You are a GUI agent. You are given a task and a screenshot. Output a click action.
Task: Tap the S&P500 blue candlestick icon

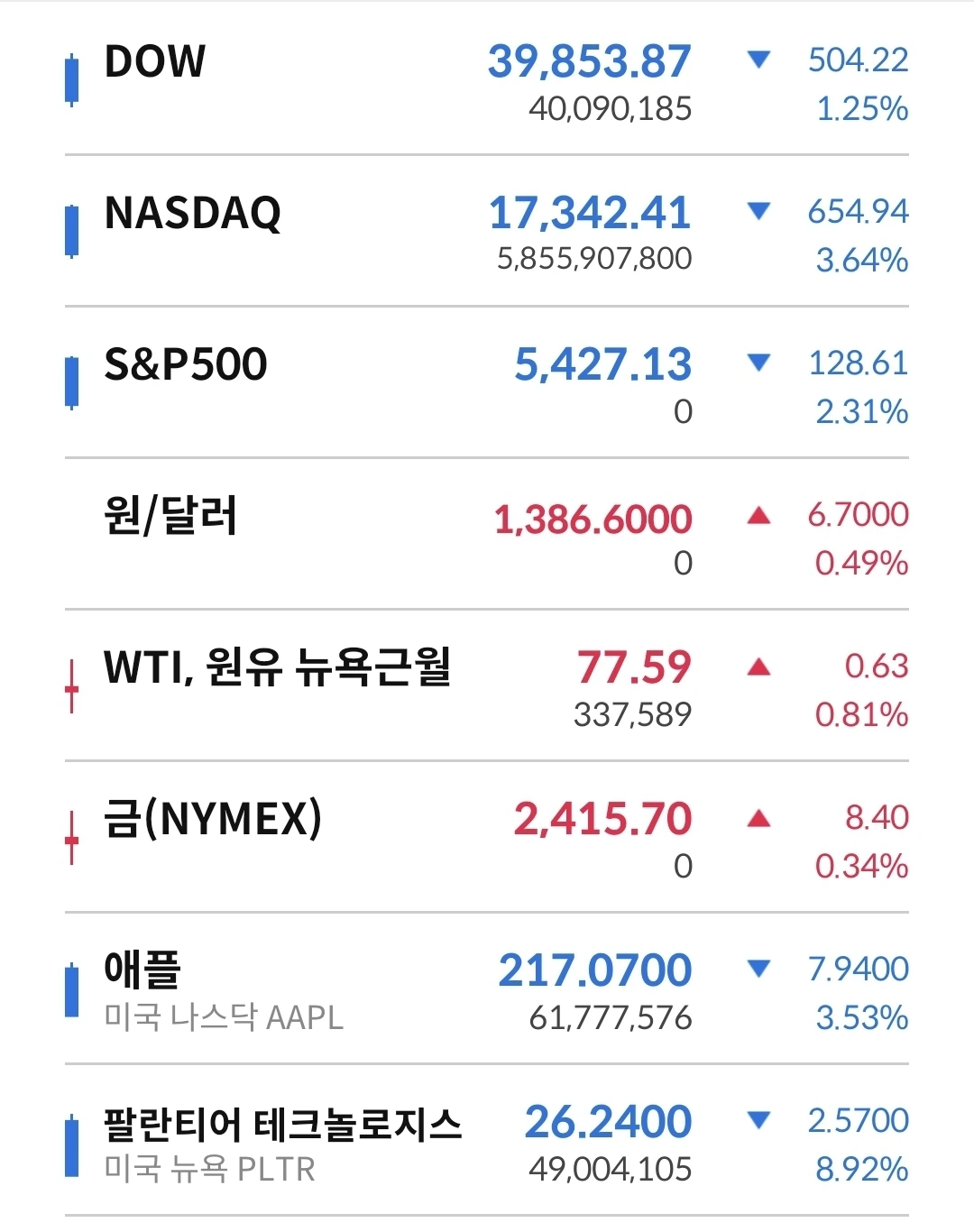point(72,383)
